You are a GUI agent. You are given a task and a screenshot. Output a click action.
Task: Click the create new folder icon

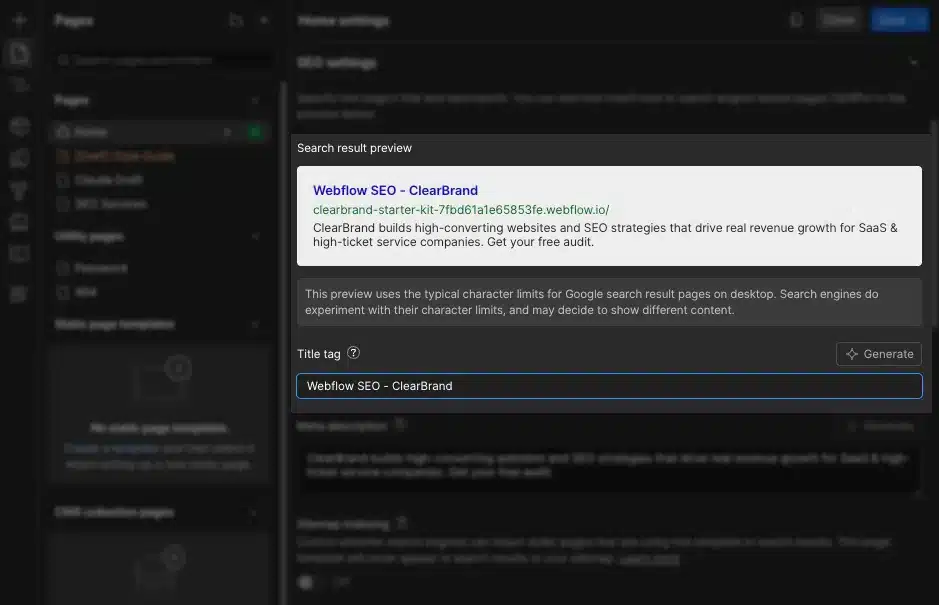(235, 20)
